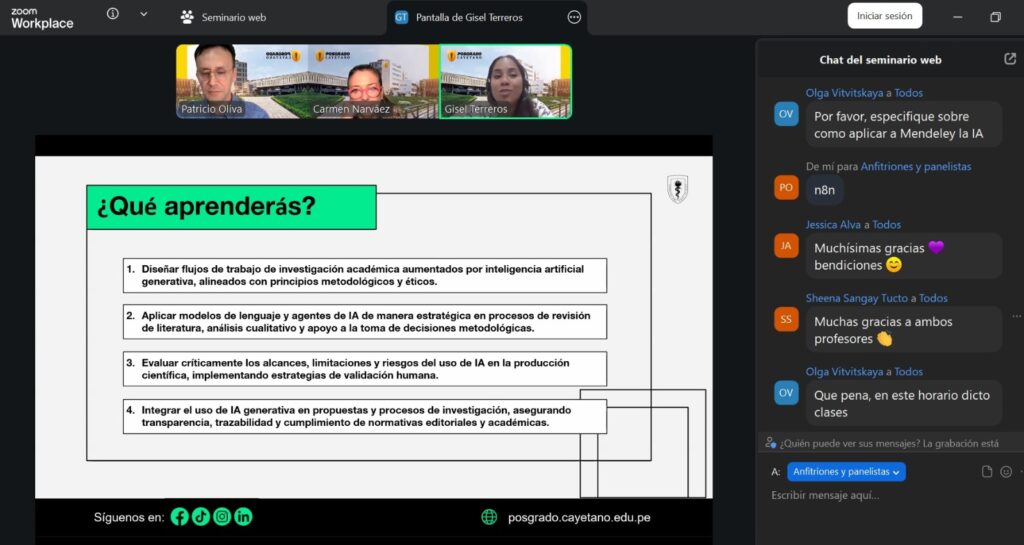Click the TikTok icon on the slide

[201, 517]
